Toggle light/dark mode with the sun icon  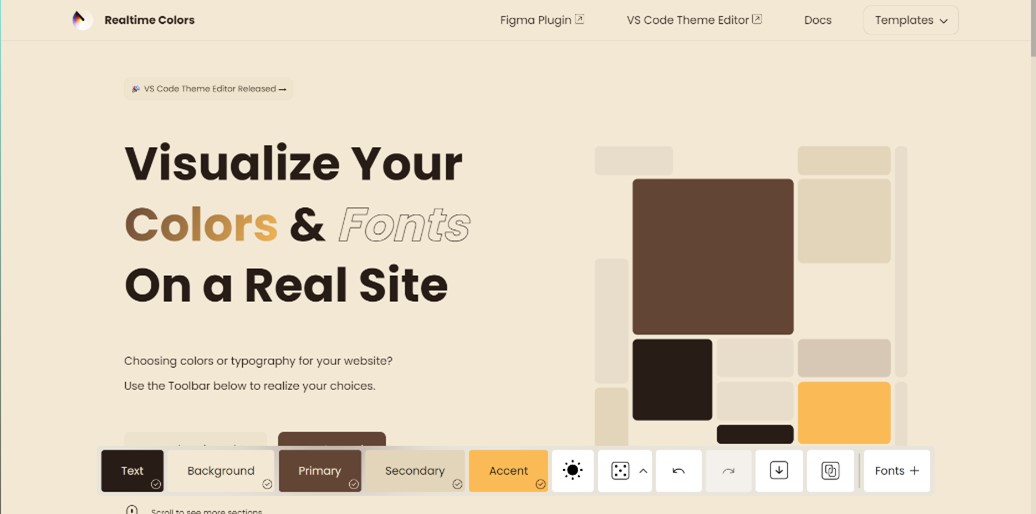pyautogui.click(x=573, y=471)
